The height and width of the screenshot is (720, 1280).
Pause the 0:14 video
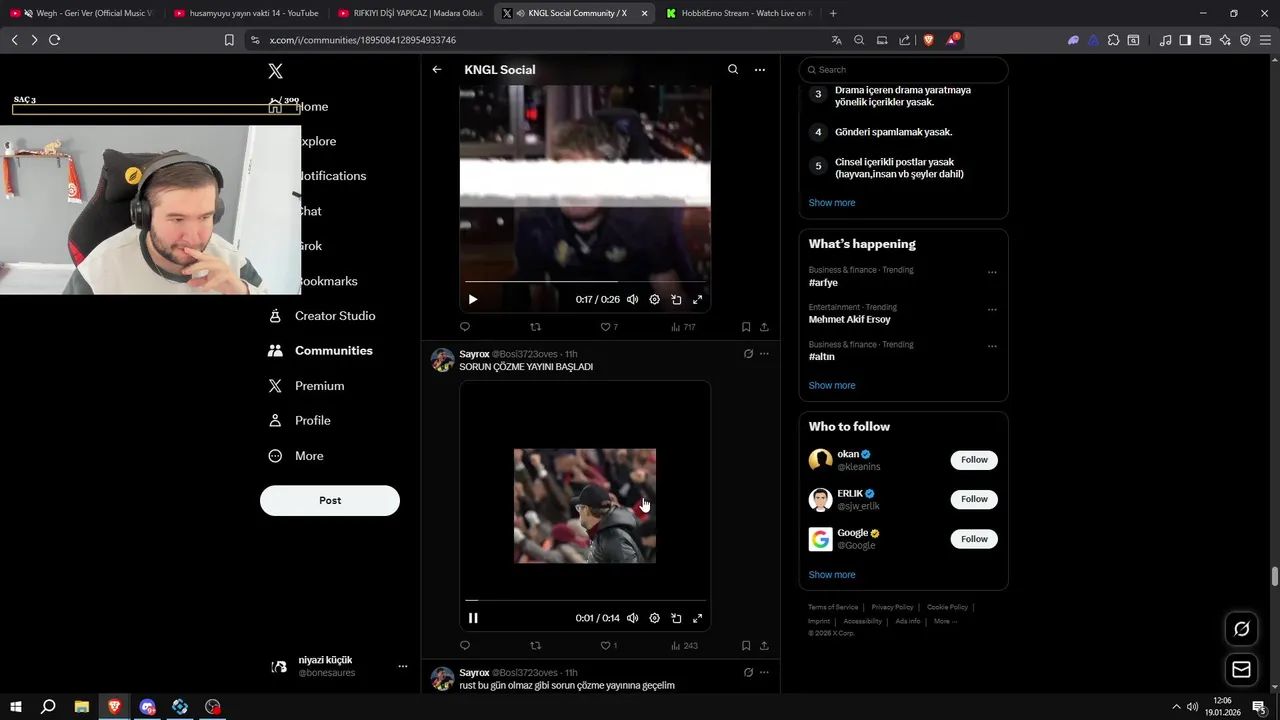tap(473, 618)
